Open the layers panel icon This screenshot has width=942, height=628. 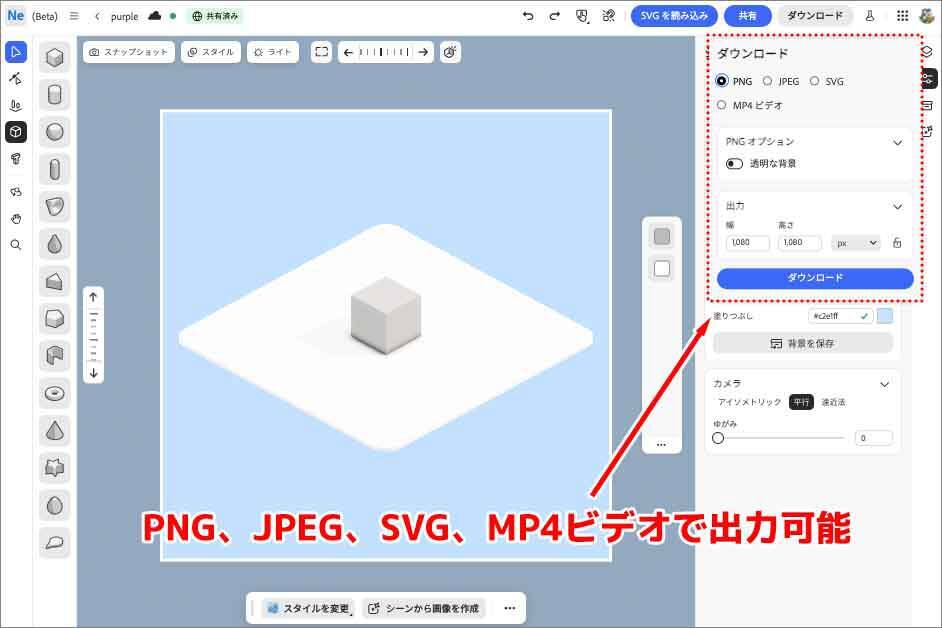click(x=927, y=50)
